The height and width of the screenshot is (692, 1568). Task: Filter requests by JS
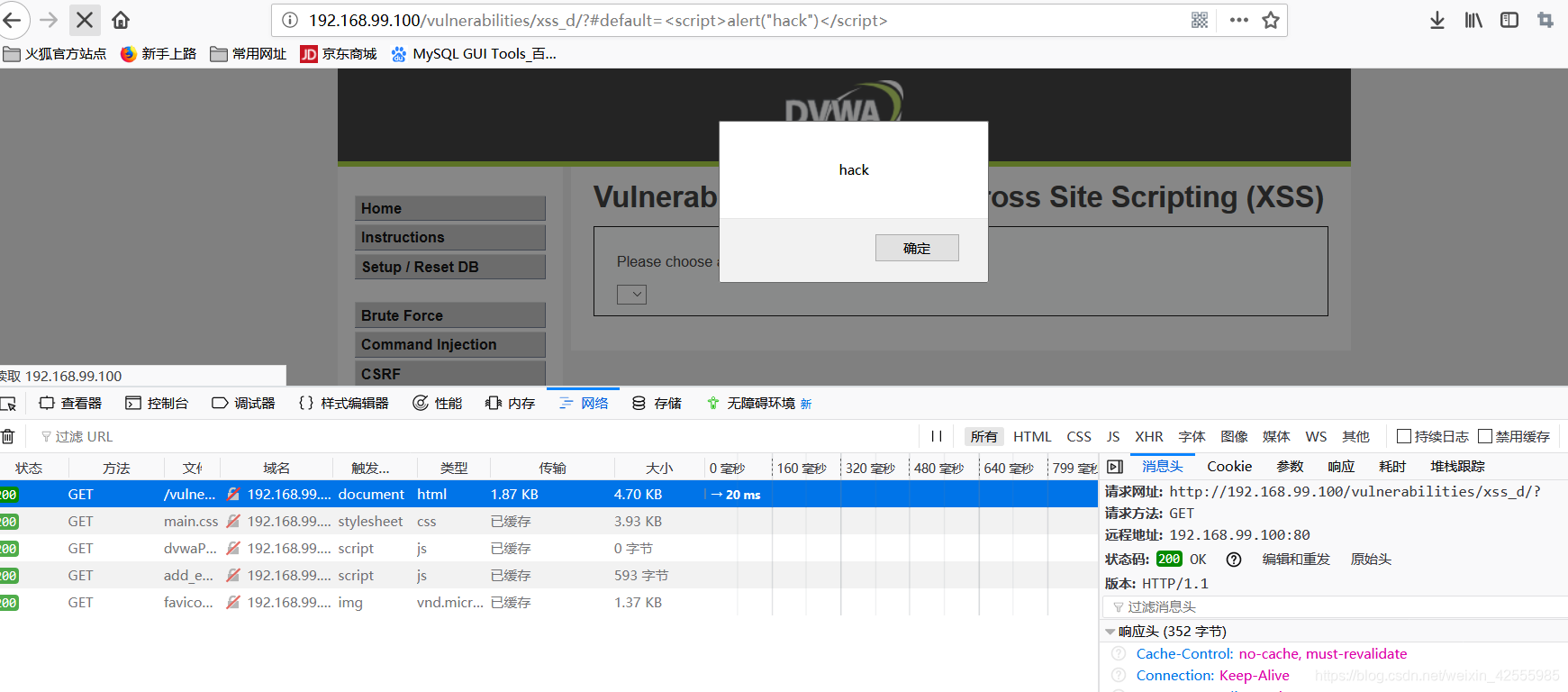click(x=1113, y=436)
